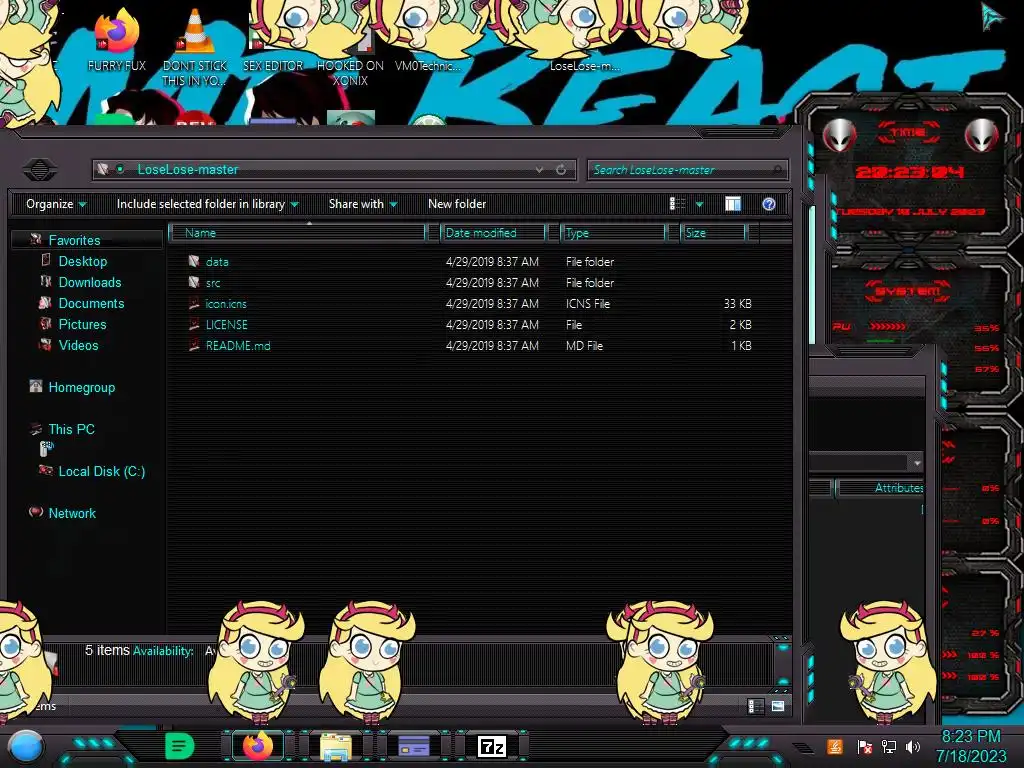The height and width of the screenshot is (768, 1024).
Task: Open the Organize menu
Action: [56, 204]
